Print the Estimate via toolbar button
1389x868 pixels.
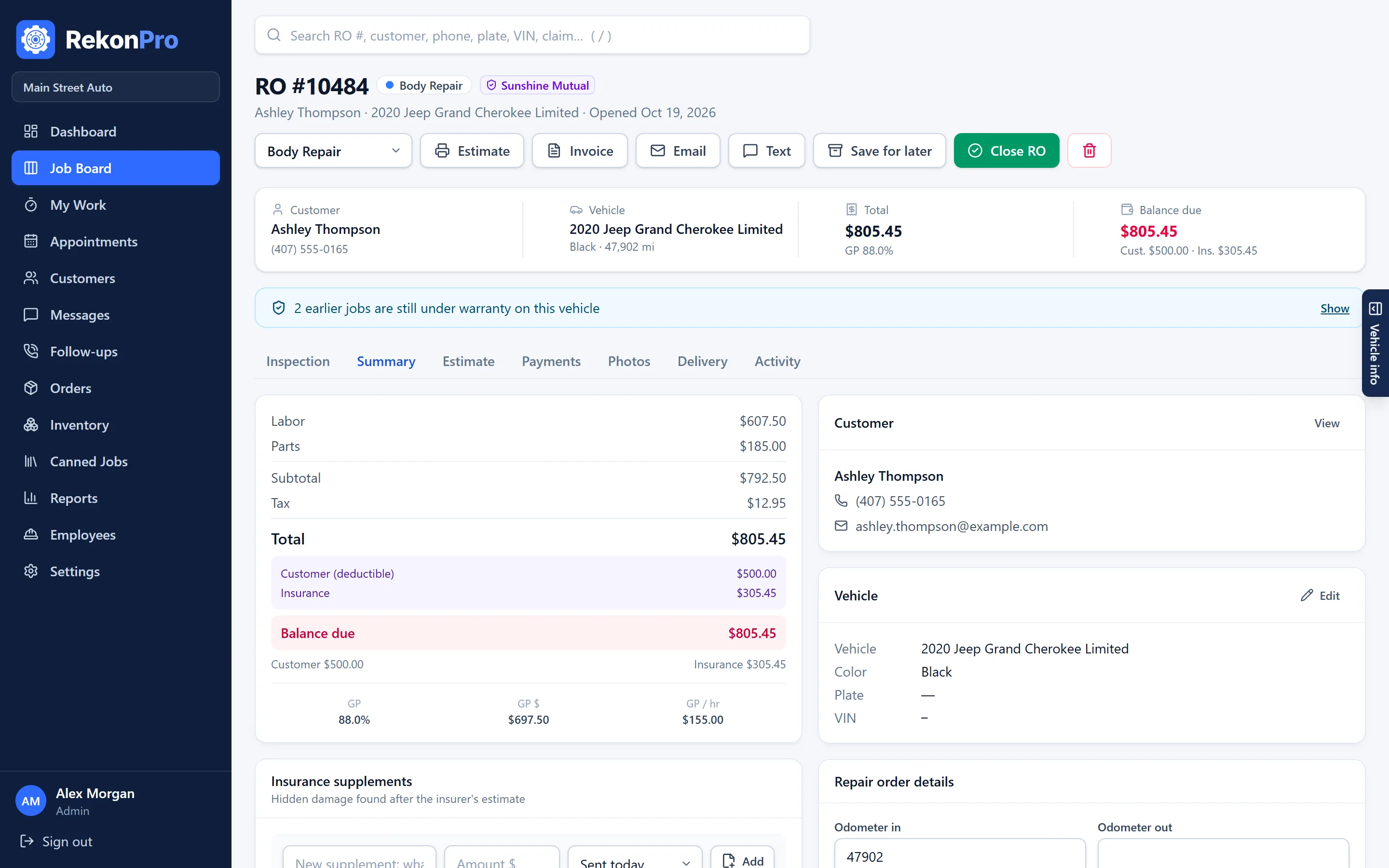pyautogui.click(x=472, y=150)
